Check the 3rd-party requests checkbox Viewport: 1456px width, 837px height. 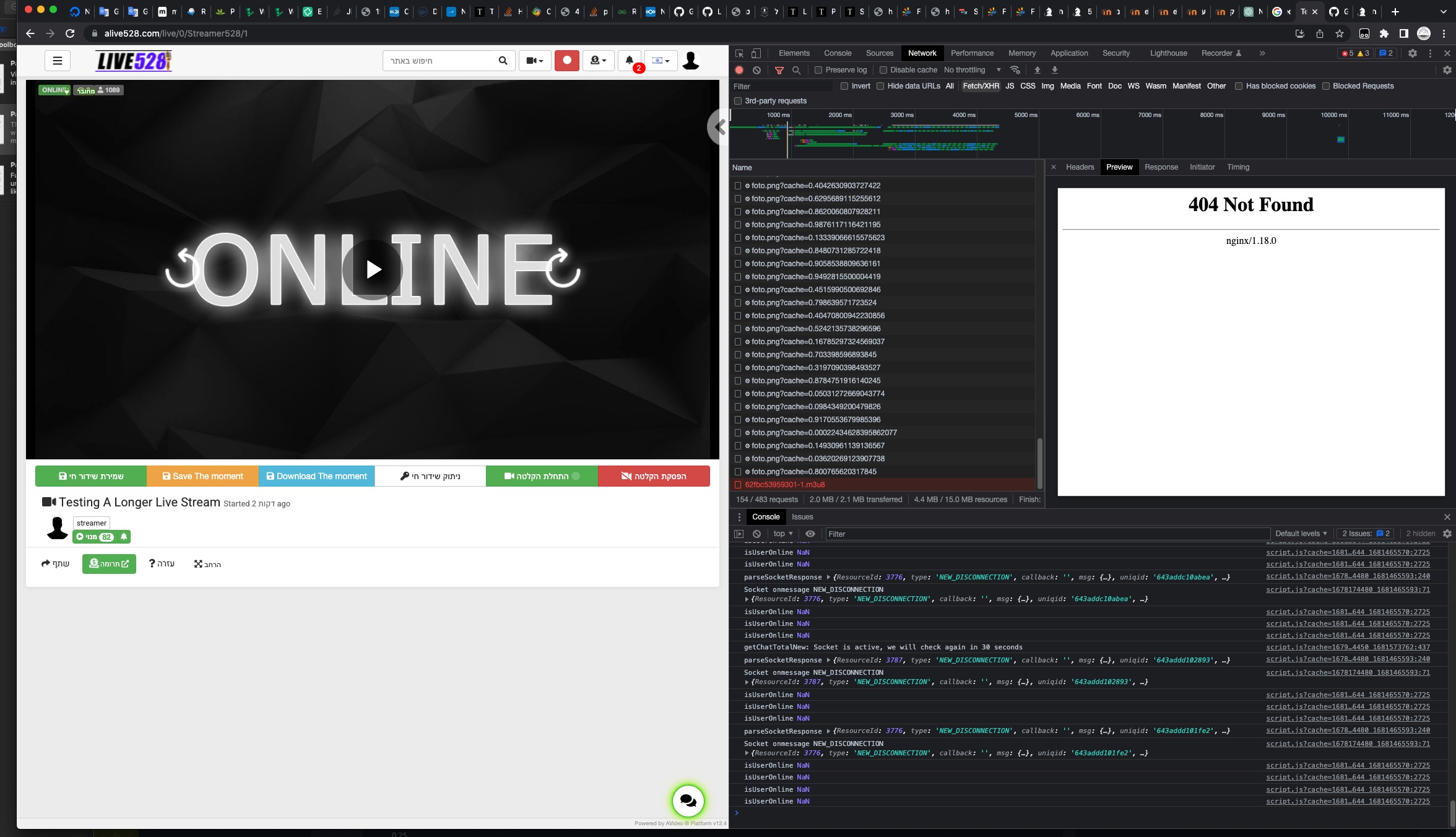click(738, 101)
